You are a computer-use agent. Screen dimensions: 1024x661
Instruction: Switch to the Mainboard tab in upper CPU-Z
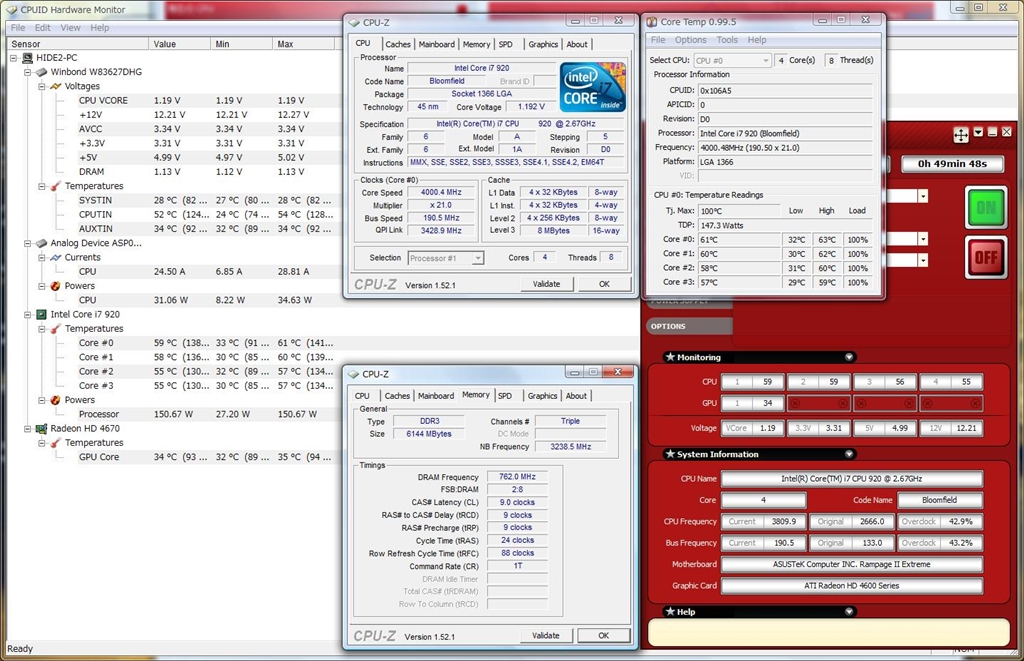click(x=436, y=44)
